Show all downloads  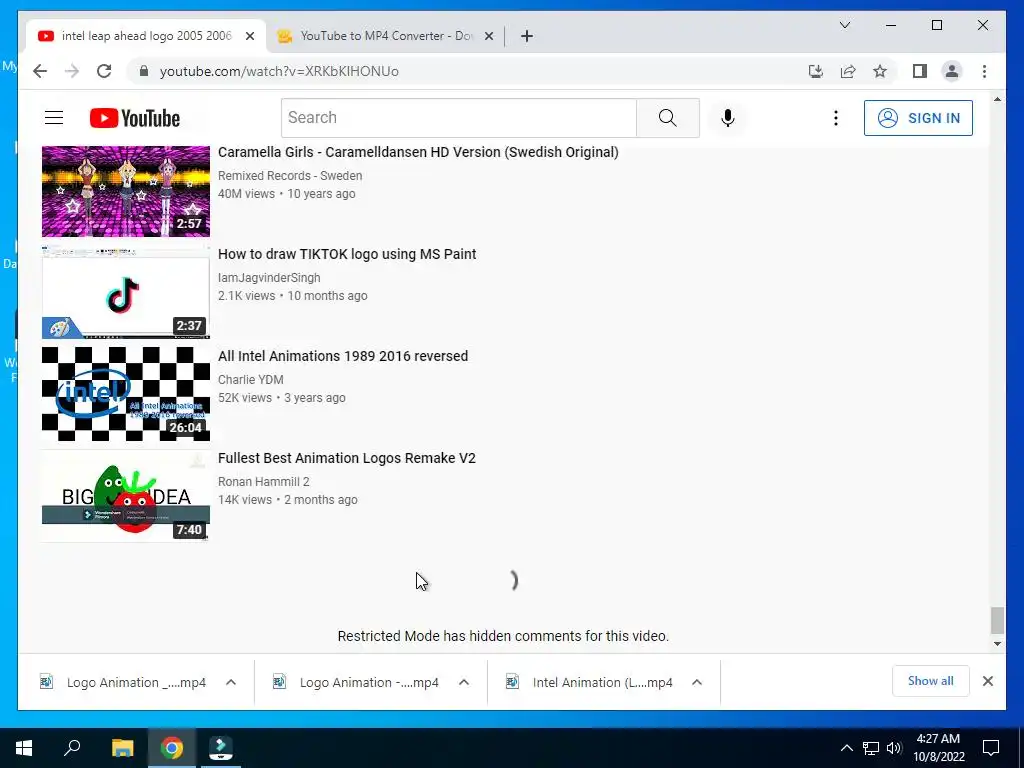tap(931, 681)
